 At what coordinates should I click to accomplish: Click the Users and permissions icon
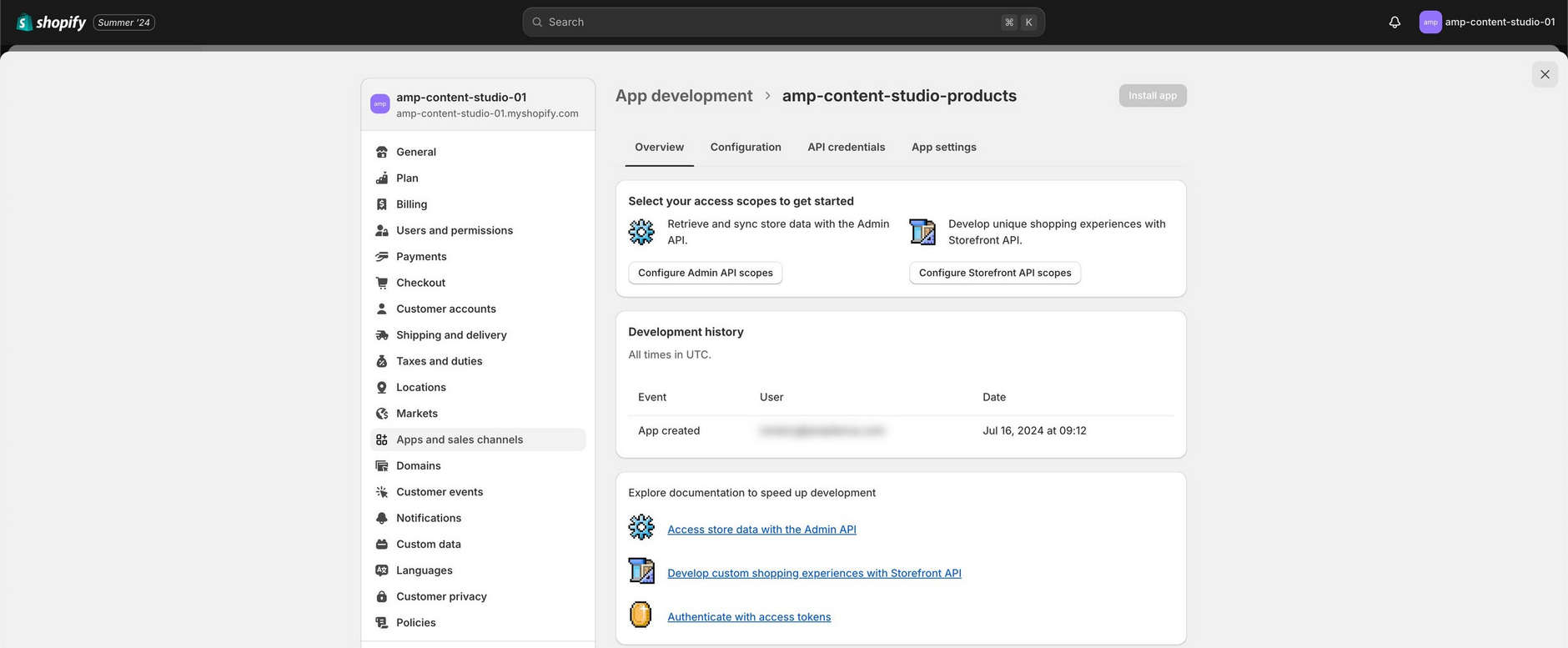point(382,230)
